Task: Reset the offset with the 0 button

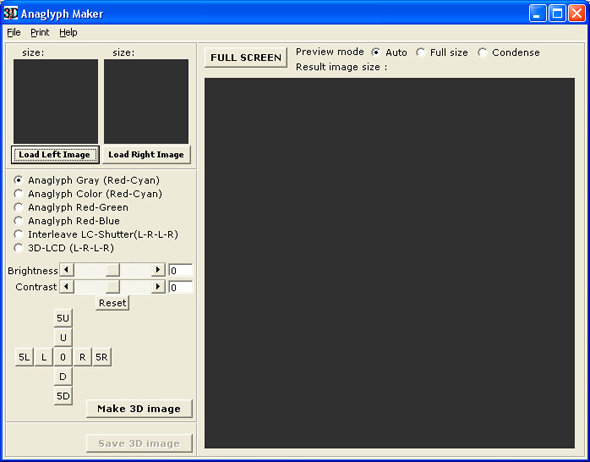Action: tap(63, 357)
